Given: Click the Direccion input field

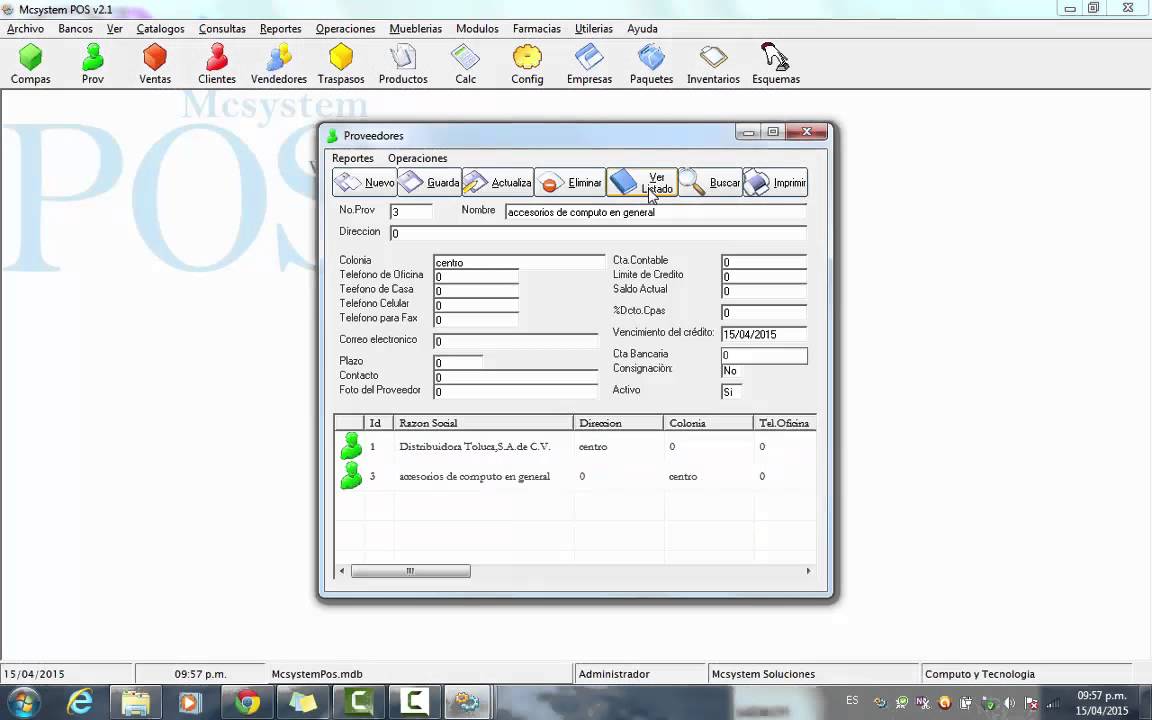Looking at the screenshot, I should tap(598, 233).
